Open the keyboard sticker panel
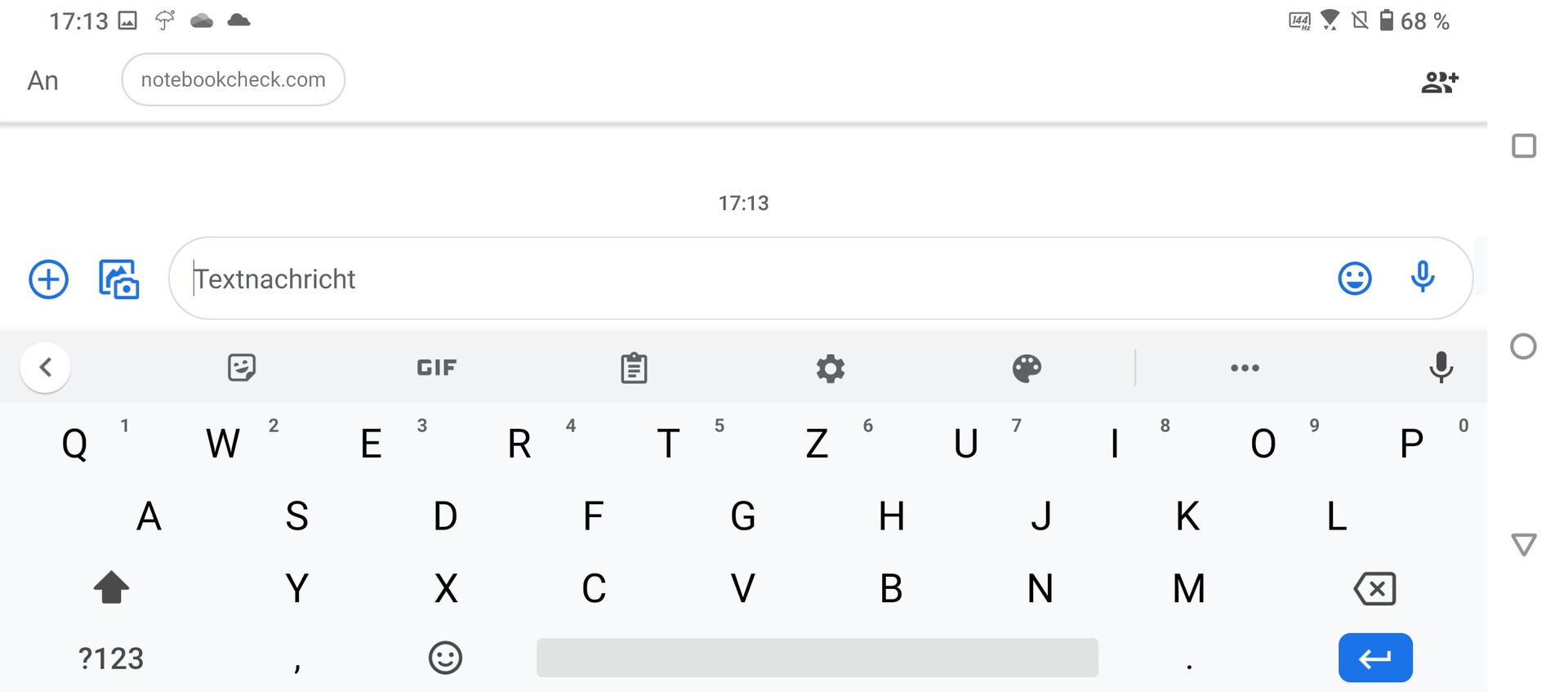The image size is (1568, 692). coord(241,368)
